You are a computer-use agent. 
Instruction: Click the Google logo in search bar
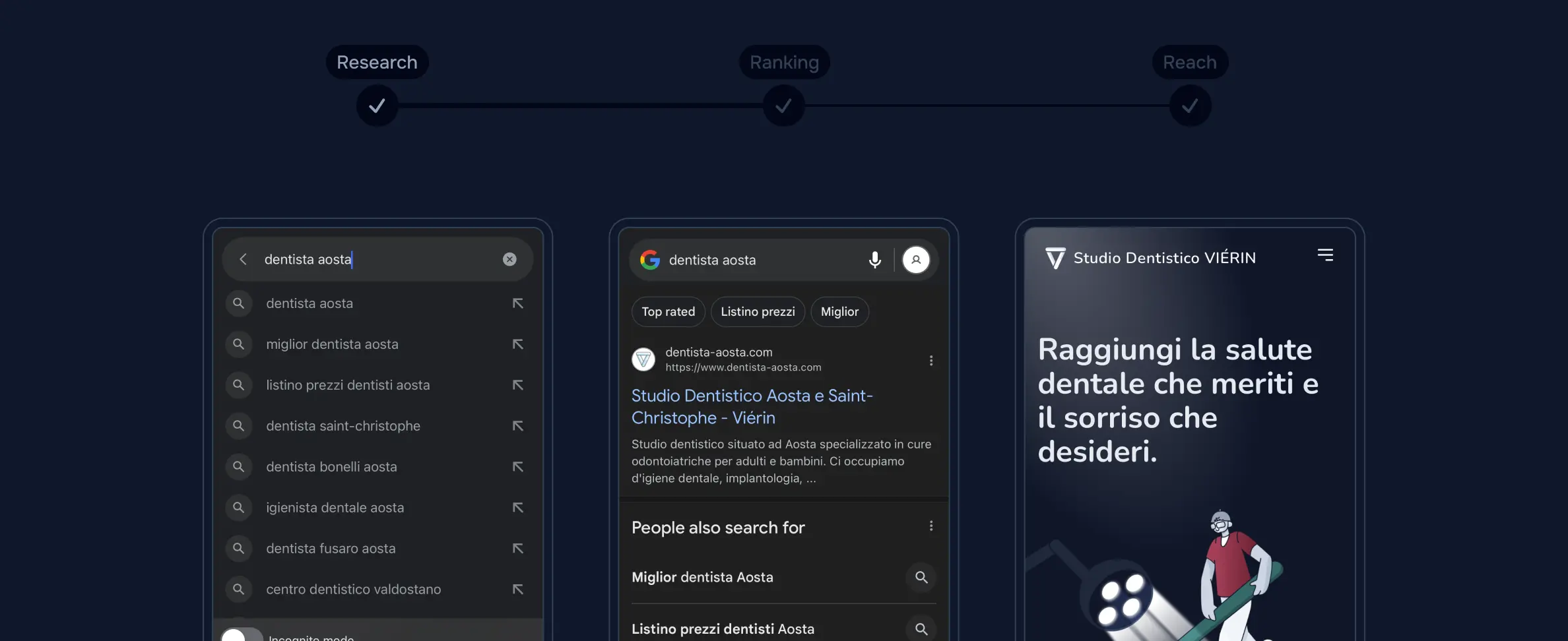(650, 260)
